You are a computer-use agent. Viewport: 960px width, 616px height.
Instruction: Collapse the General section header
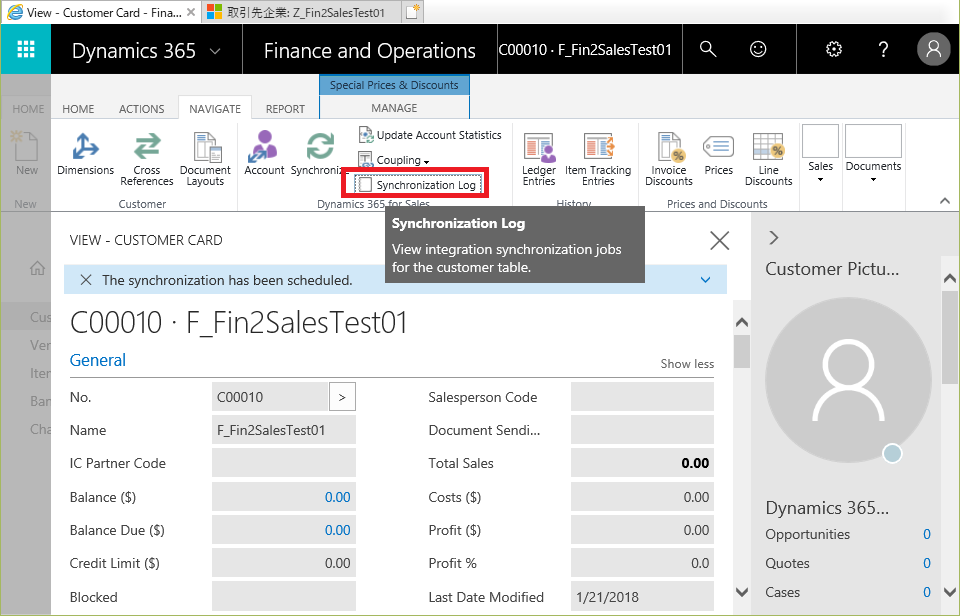[x=98, y=360]
